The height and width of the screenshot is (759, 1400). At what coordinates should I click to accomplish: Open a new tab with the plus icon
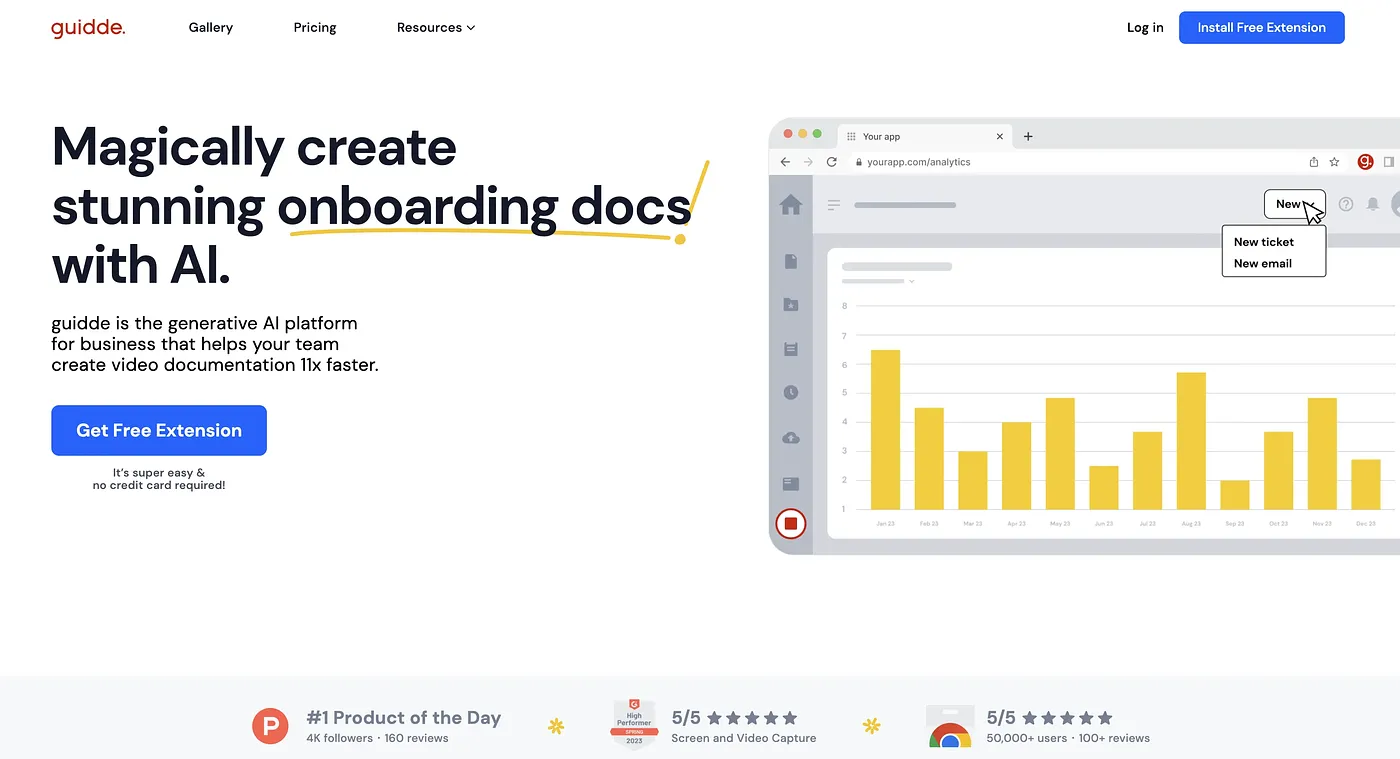pyautogui.click(x=1028, y=136)
